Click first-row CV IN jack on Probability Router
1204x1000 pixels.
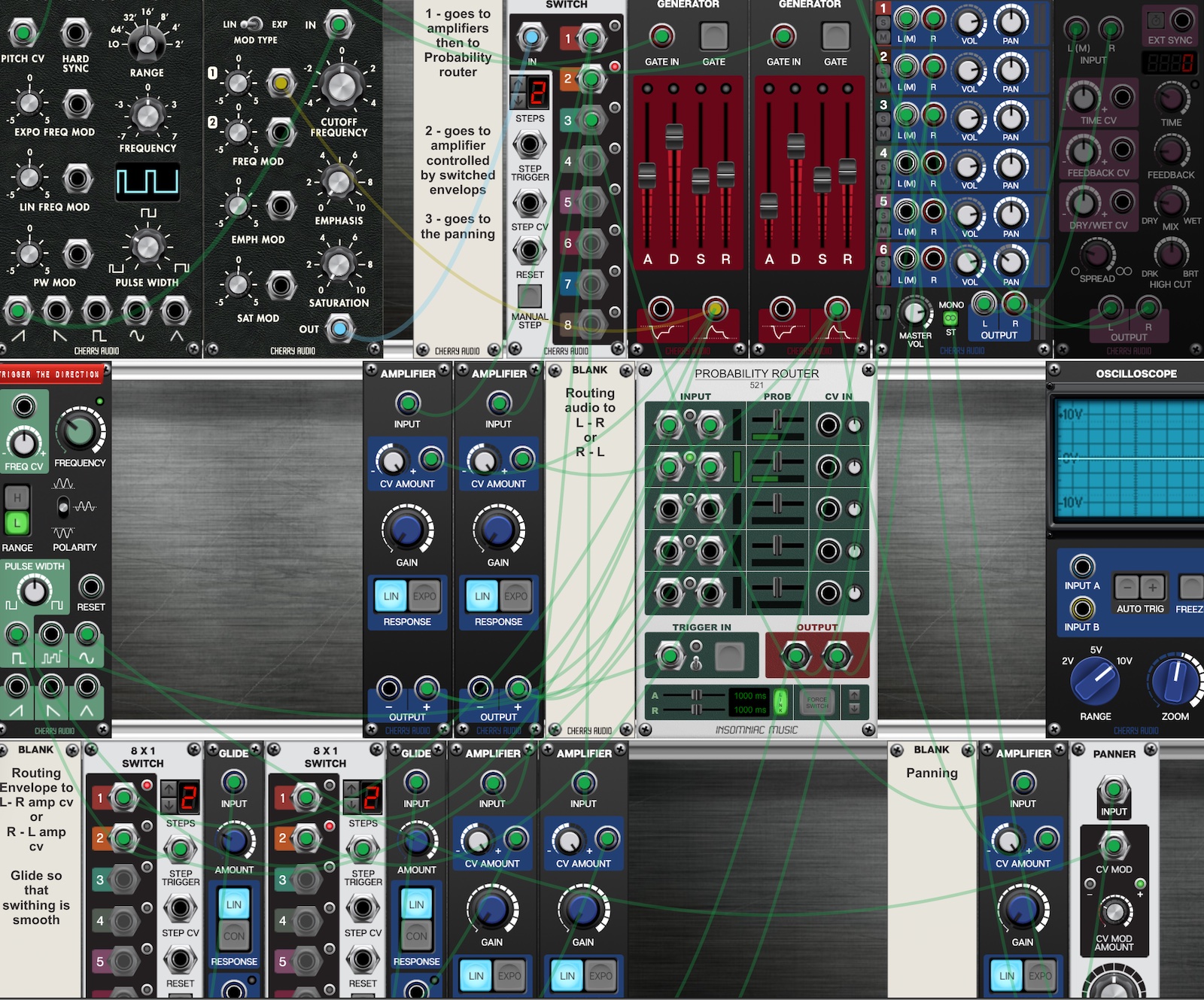[x=829, y=426]
